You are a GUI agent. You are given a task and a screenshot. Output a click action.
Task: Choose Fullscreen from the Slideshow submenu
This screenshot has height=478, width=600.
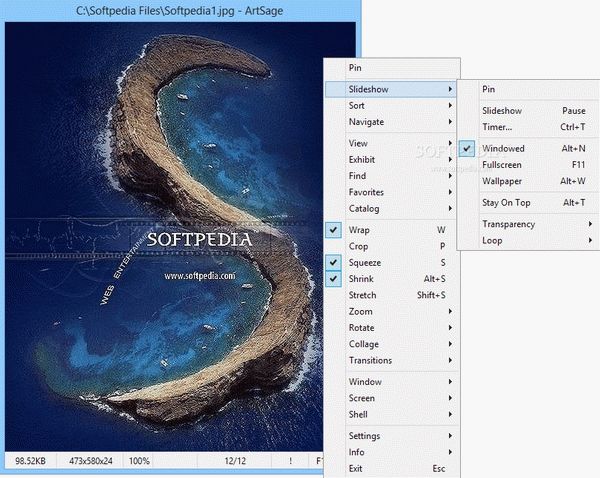[503, 165]
